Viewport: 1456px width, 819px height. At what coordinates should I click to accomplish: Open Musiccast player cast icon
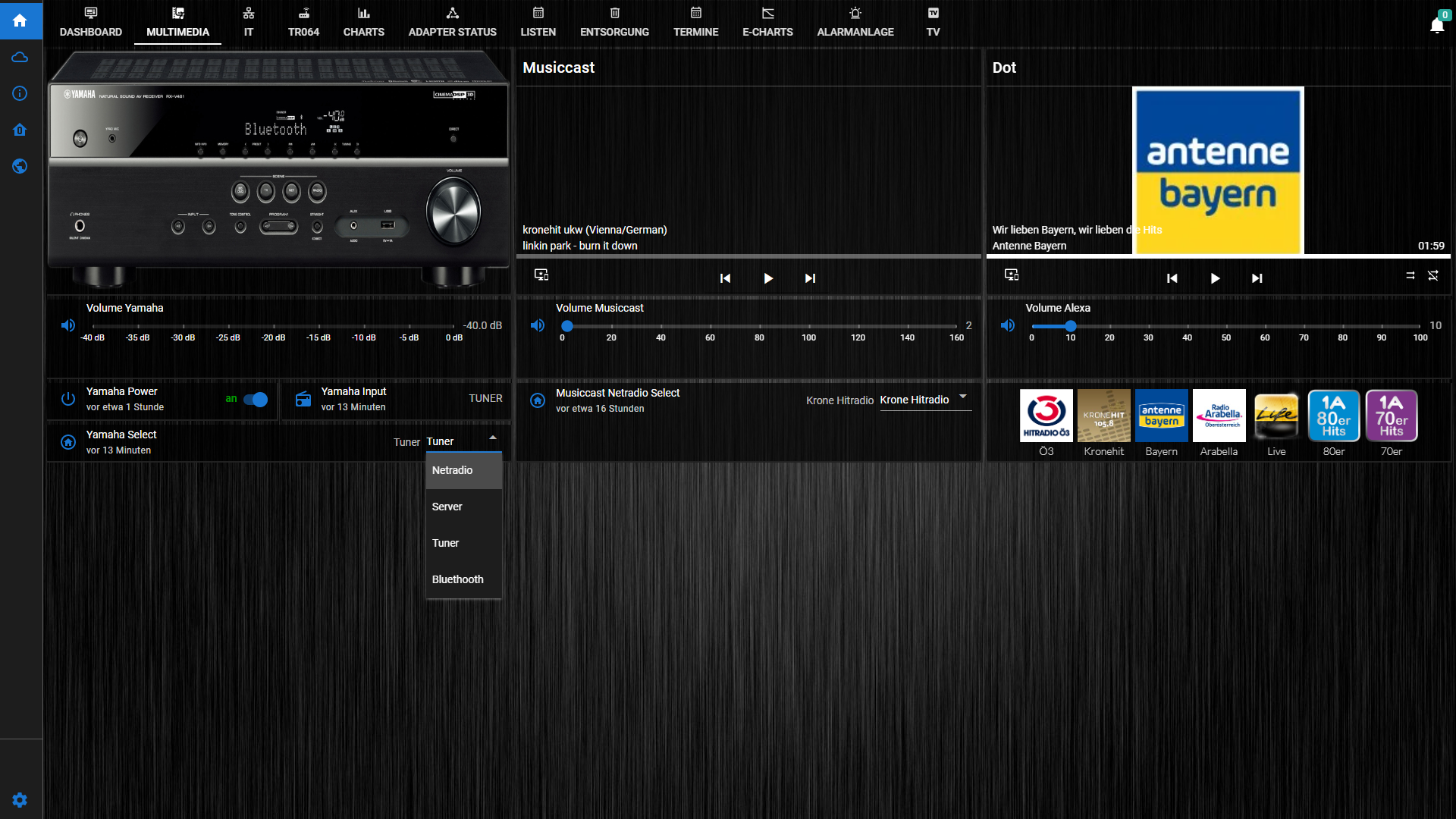pyautogui.click(x=541, y=275)
